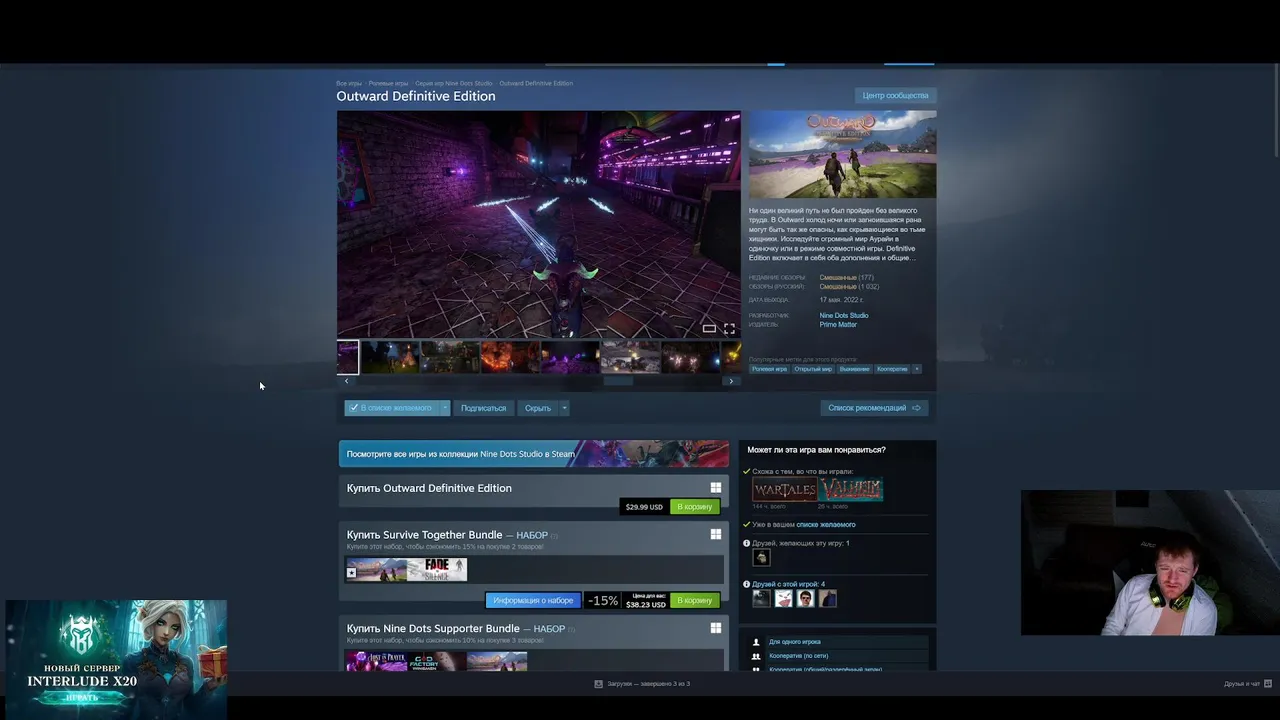Click the page vertical scrollbar

[x=1275, y=110]
